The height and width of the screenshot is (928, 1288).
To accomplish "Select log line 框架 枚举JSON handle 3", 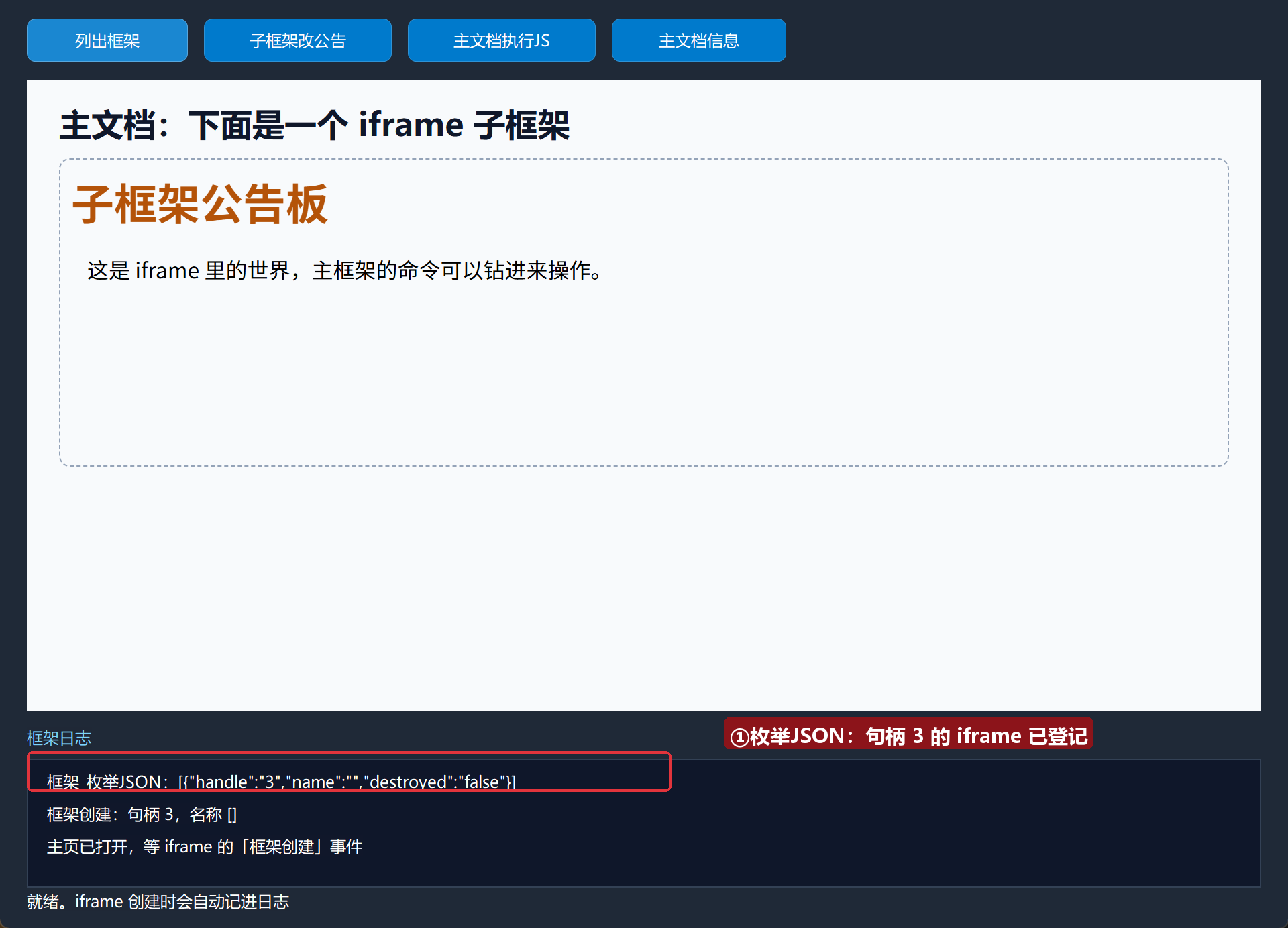I will point(281,782).
